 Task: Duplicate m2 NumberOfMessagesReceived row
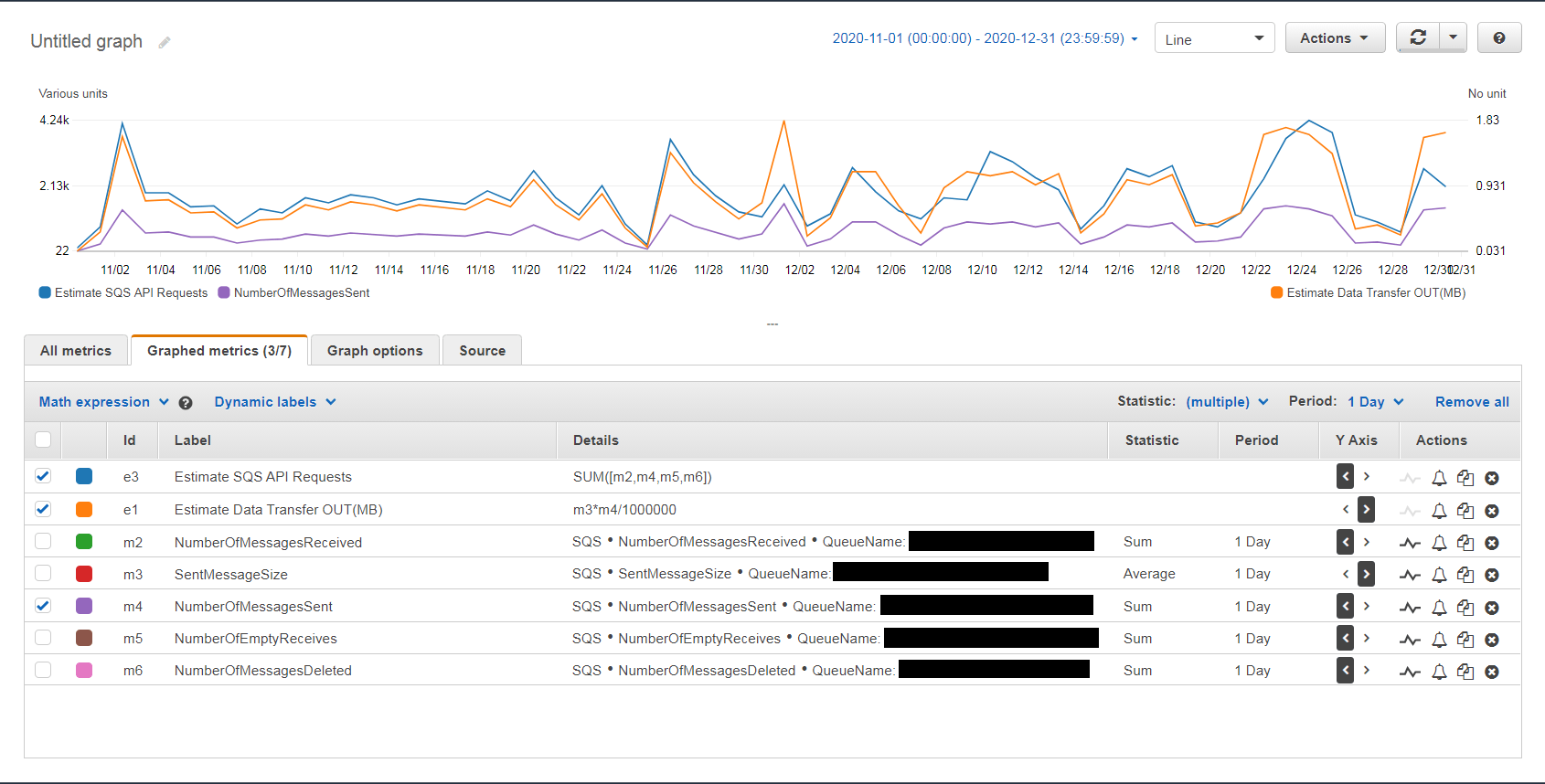click(1465, 543)
